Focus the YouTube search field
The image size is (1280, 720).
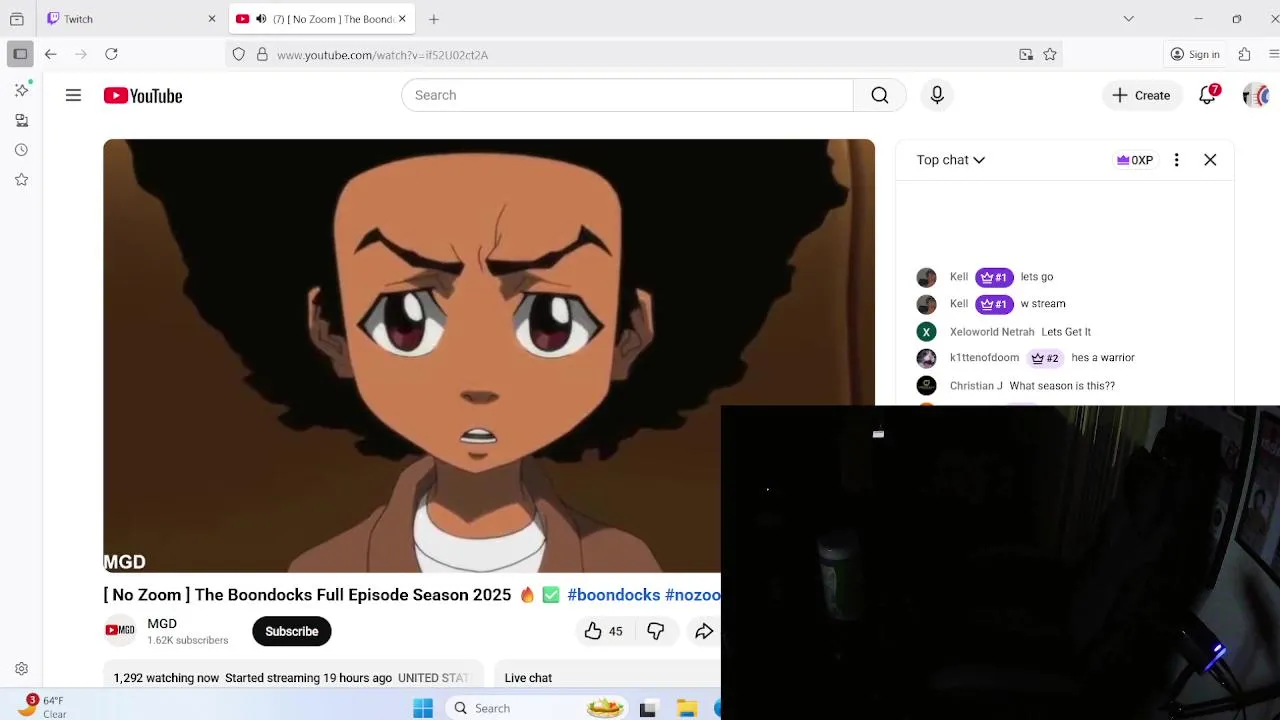coord(627,95)
